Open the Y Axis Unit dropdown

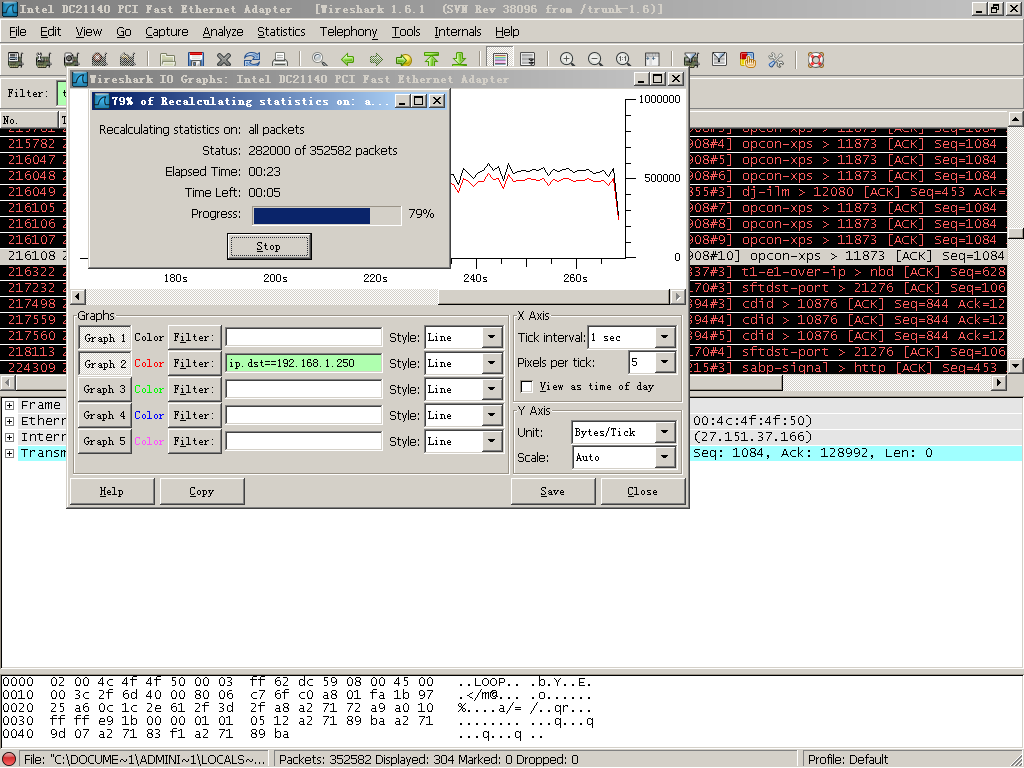tap(665, 433)
